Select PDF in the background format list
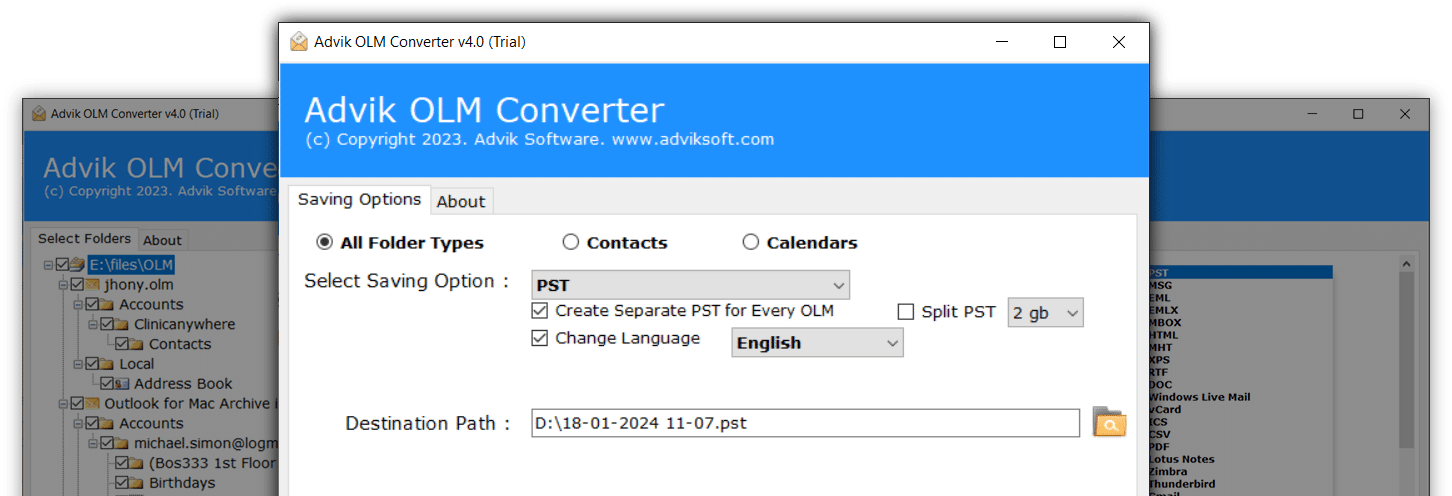The image size is (1452, 496). point(1160,447)
